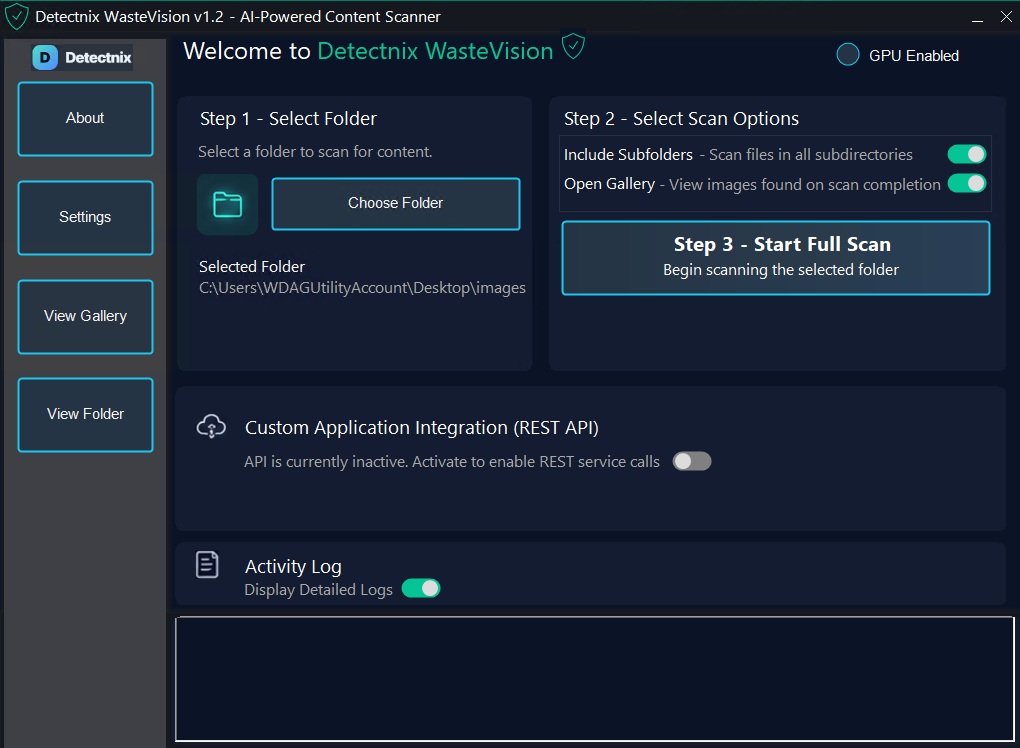Screen dimensions: 1020x748
Task: Click the Activity Log document icon
Action: click(207, 565)
